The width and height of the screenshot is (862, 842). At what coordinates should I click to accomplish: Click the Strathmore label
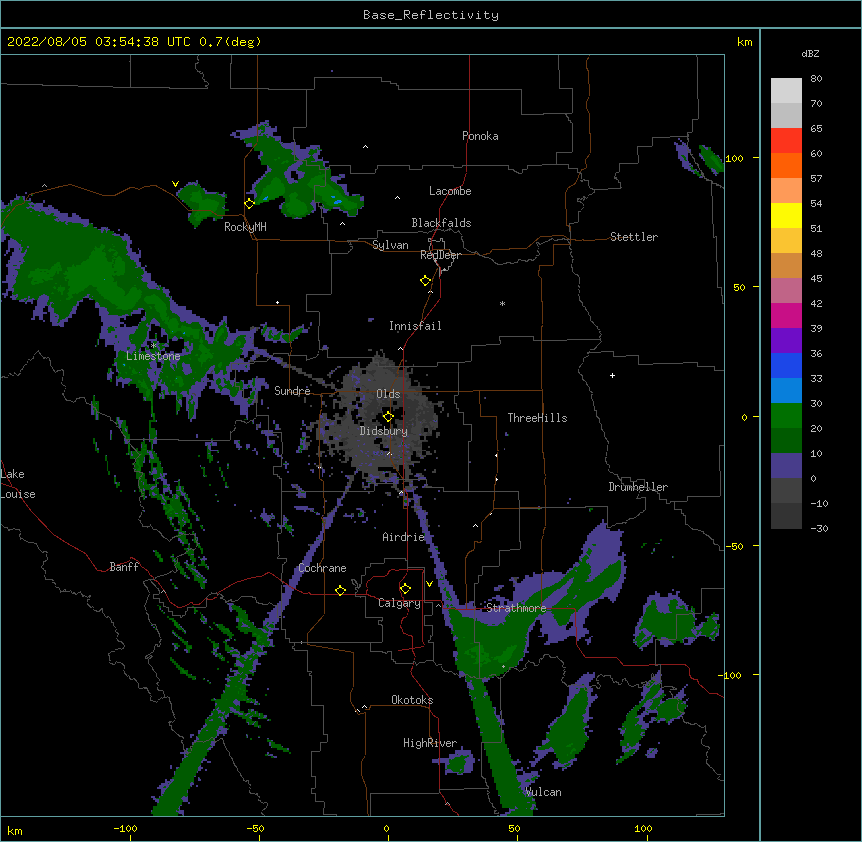(516, 608)
